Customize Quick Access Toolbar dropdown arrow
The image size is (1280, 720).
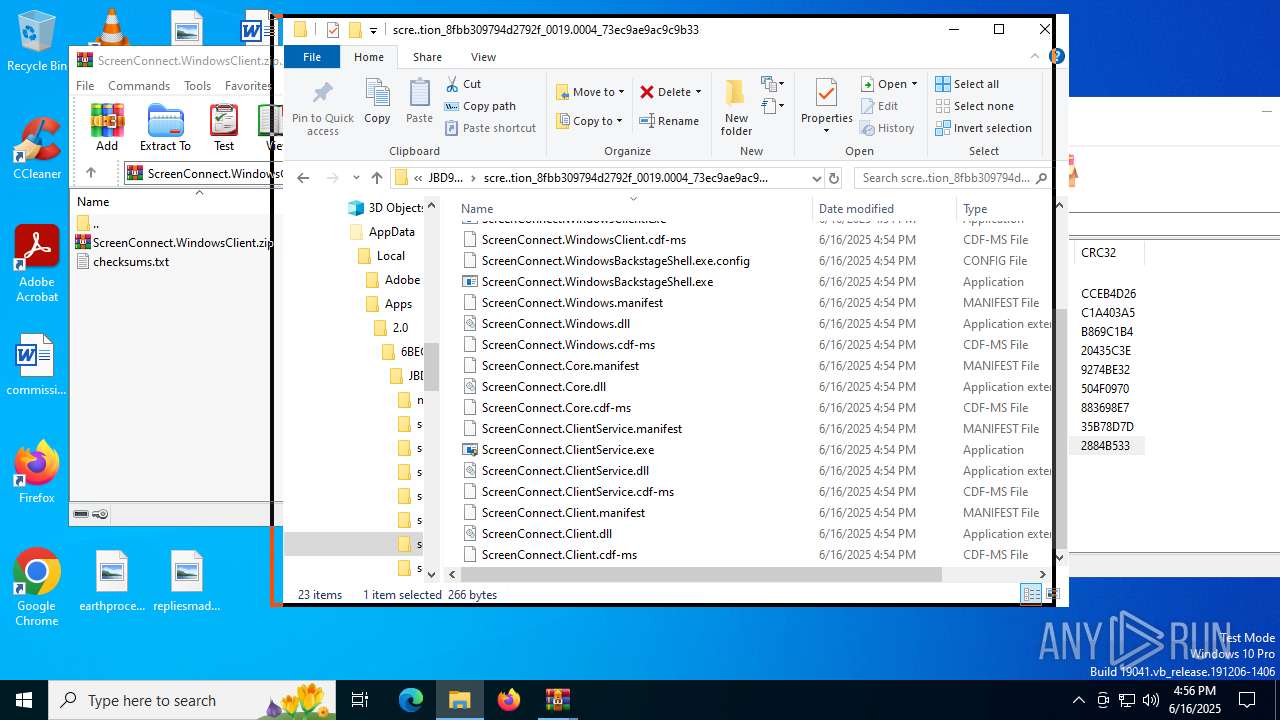tap(374, 31)
